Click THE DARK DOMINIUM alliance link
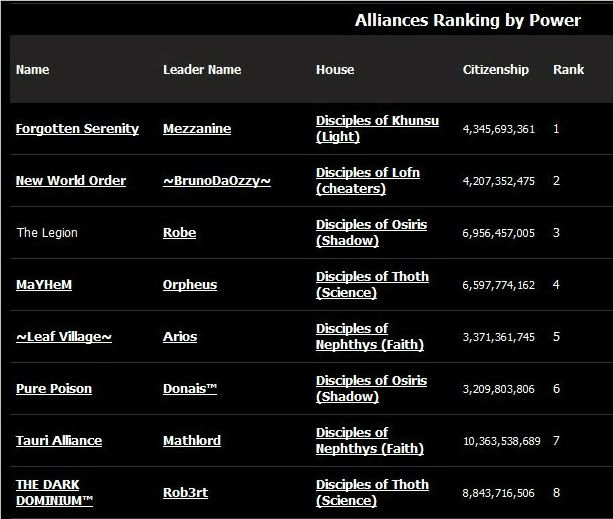This screenshot has width=613, height=519. pos(55,492)
